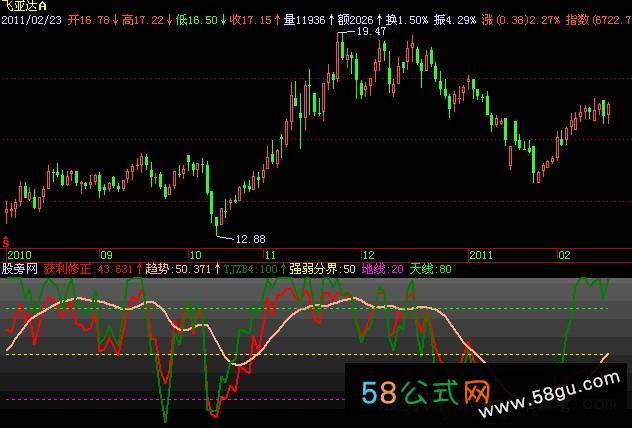Image resolution: width=632 pixels, height=428 pixels.
Task: Click the 地线:20 label
Action: pos(383,269)
